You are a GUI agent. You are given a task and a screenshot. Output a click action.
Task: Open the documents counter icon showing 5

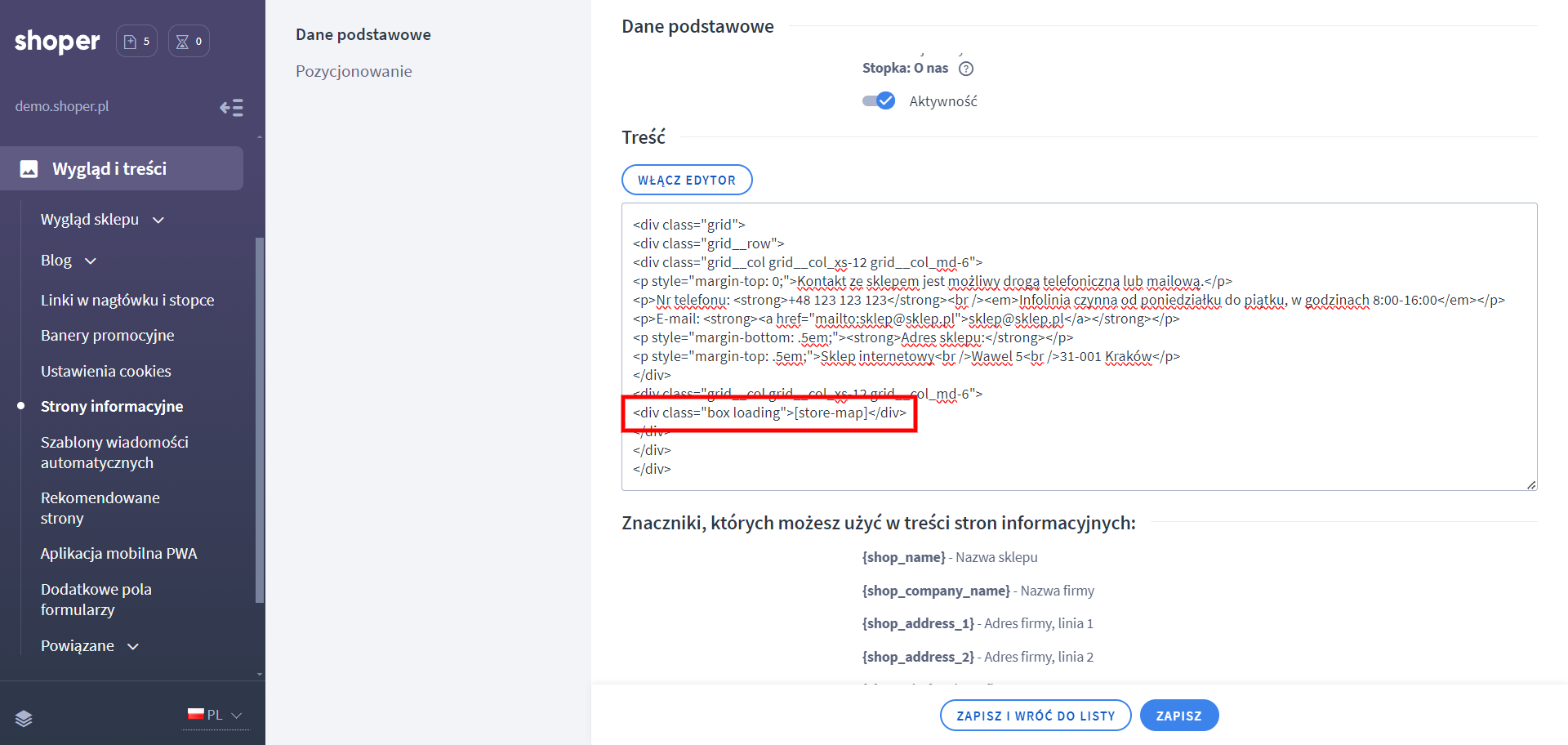pos(136,42)
